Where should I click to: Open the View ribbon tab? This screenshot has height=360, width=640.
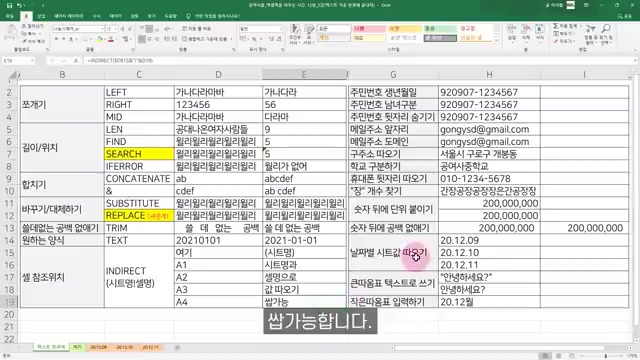point(151,16)
